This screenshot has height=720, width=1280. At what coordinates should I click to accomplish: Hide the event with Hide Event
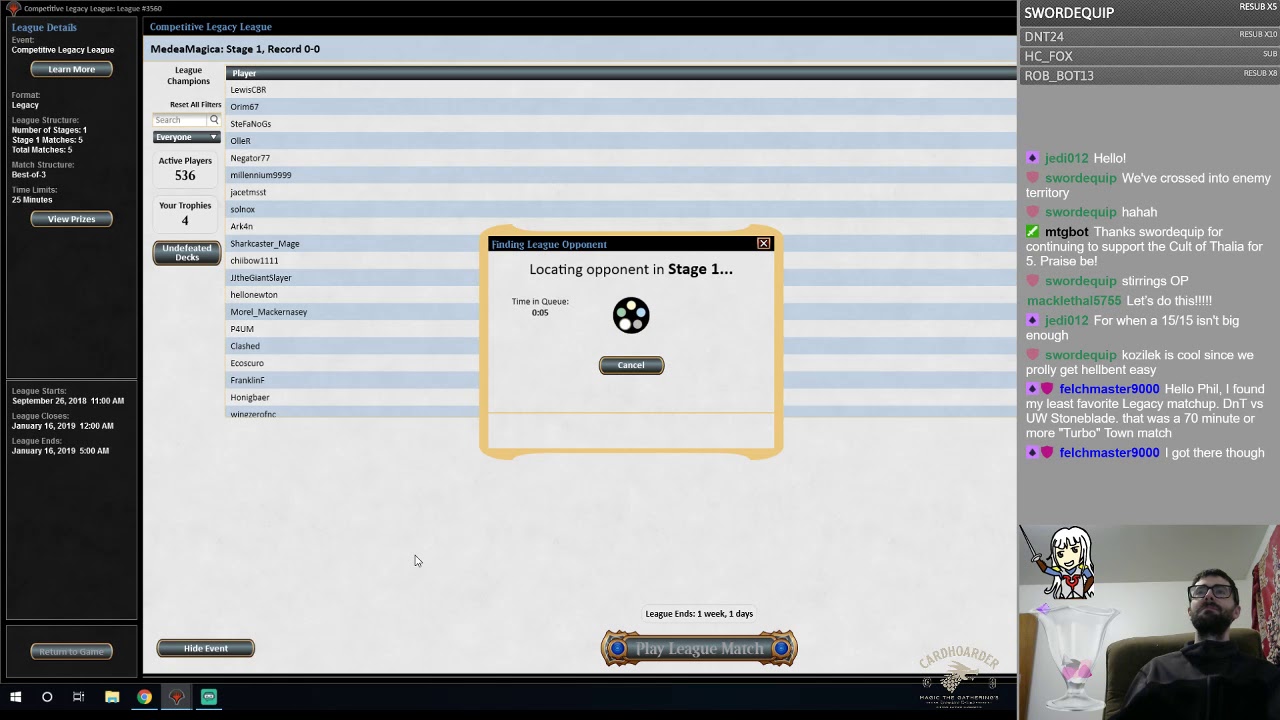pos(205,648)
